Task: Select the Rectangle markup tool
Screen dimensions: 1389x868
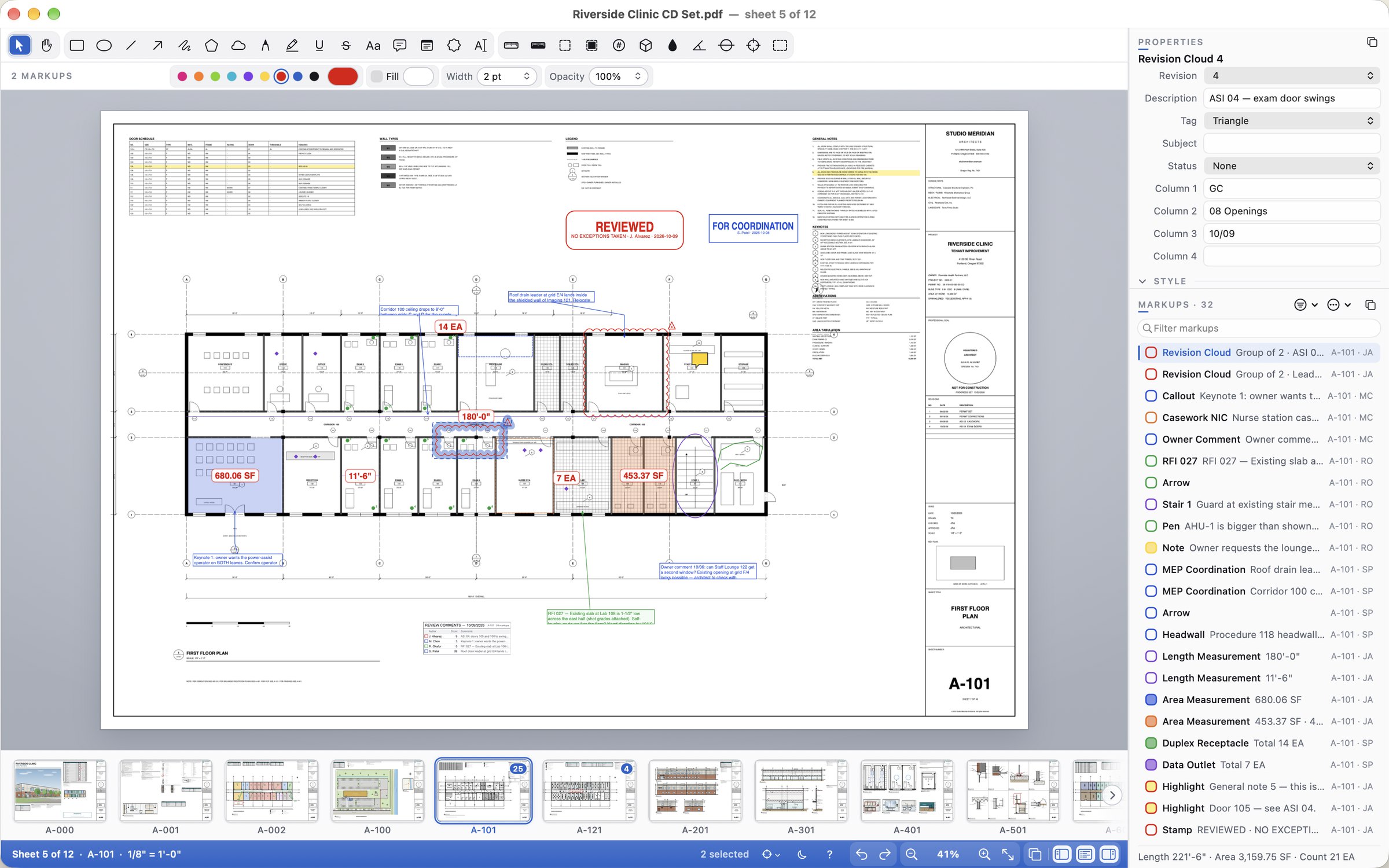Action: [x=76, y=45]
